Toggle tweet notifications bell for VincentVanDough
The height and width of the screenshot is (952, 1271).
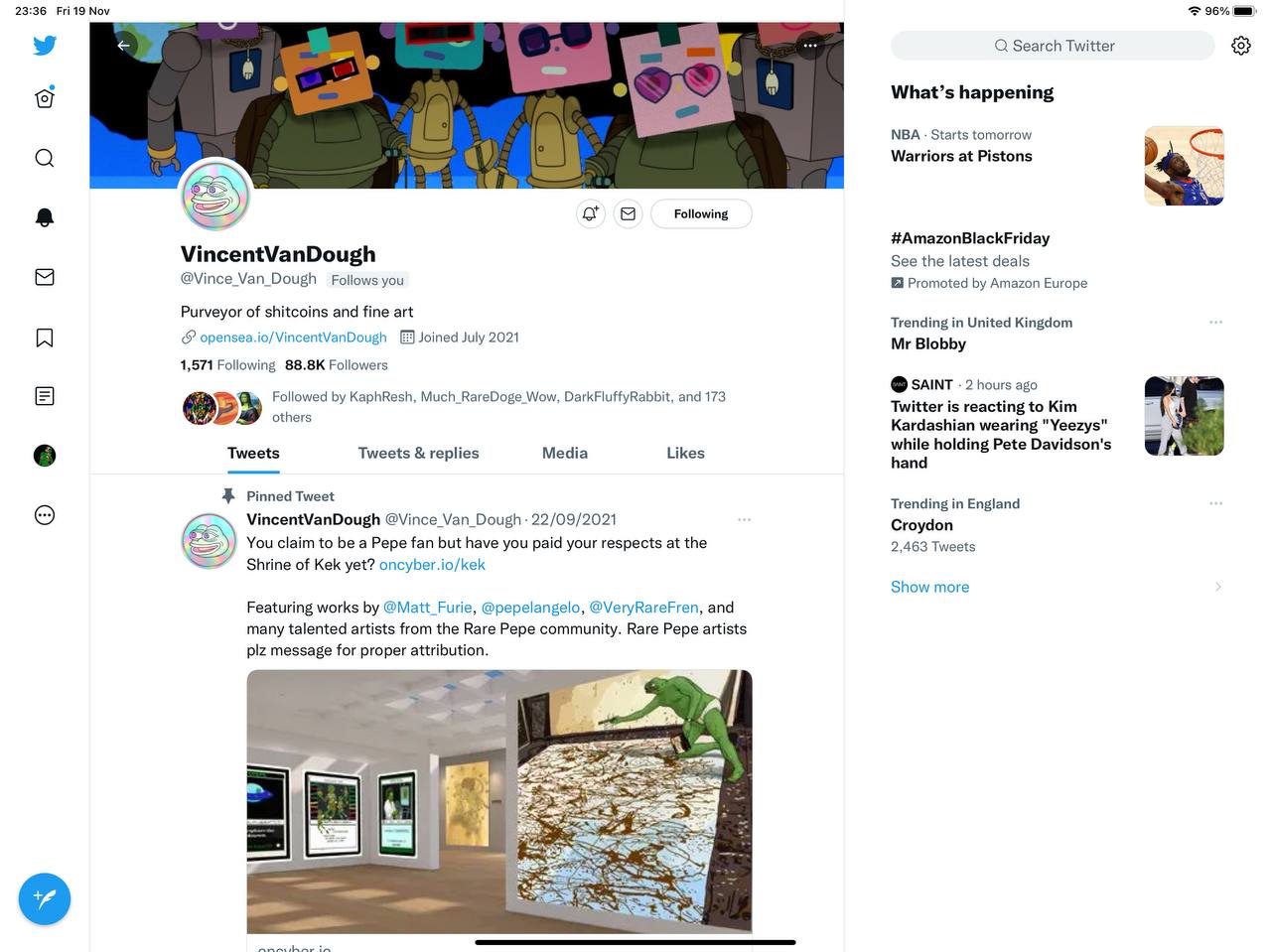click(x=591, y=213)
